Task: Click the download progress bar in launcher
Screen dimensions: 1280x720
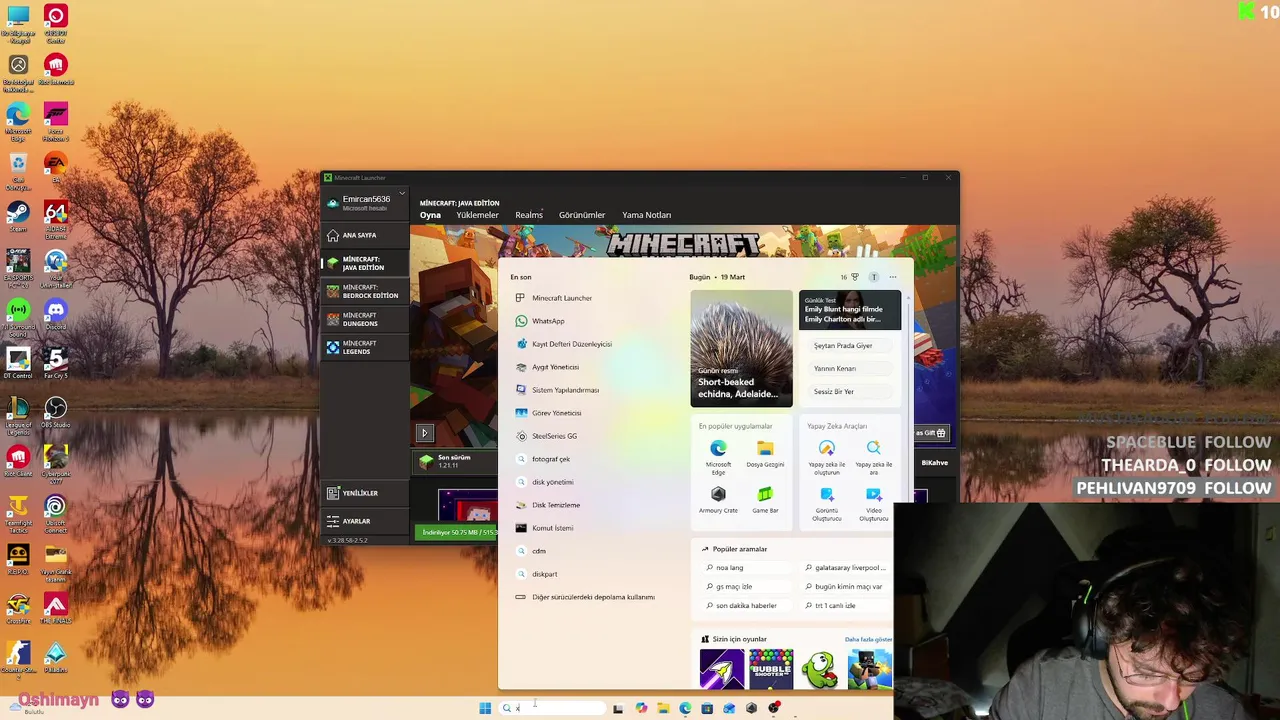Action: pos(457,532)
